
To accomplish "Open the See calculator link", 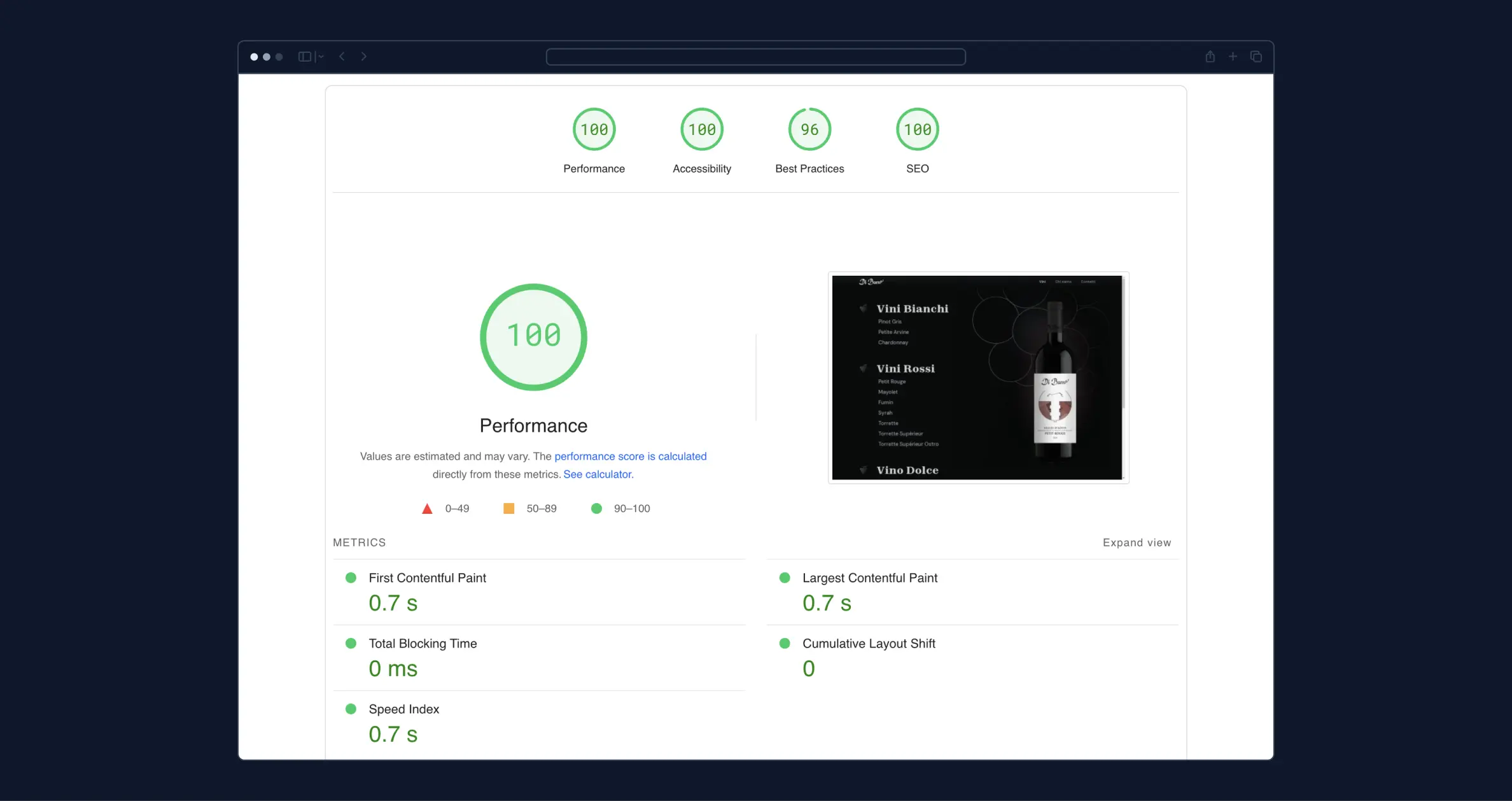I will [598, 474].
